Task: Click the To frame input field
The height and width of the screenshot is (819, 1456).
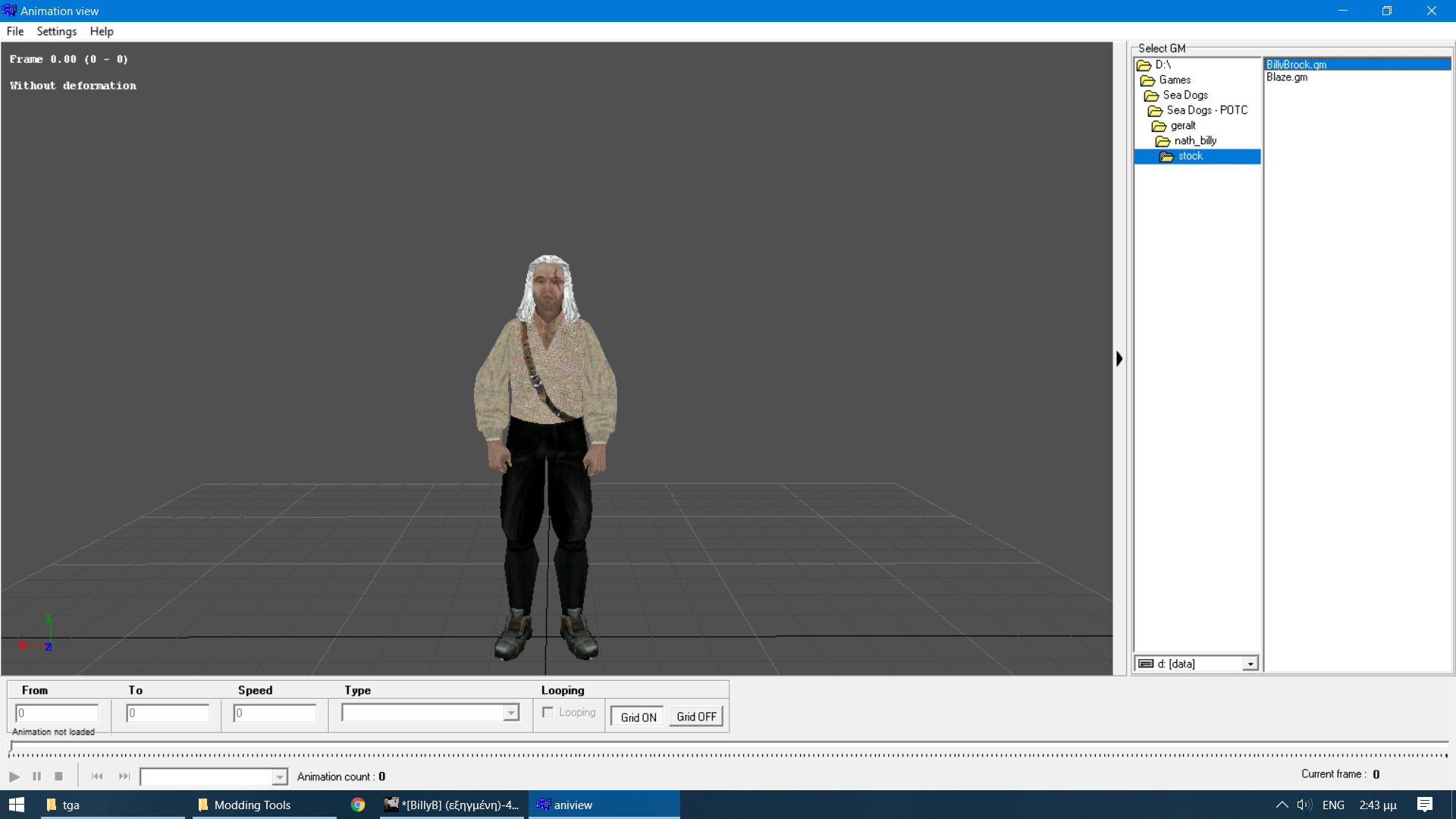Action: tap(168, 713)
